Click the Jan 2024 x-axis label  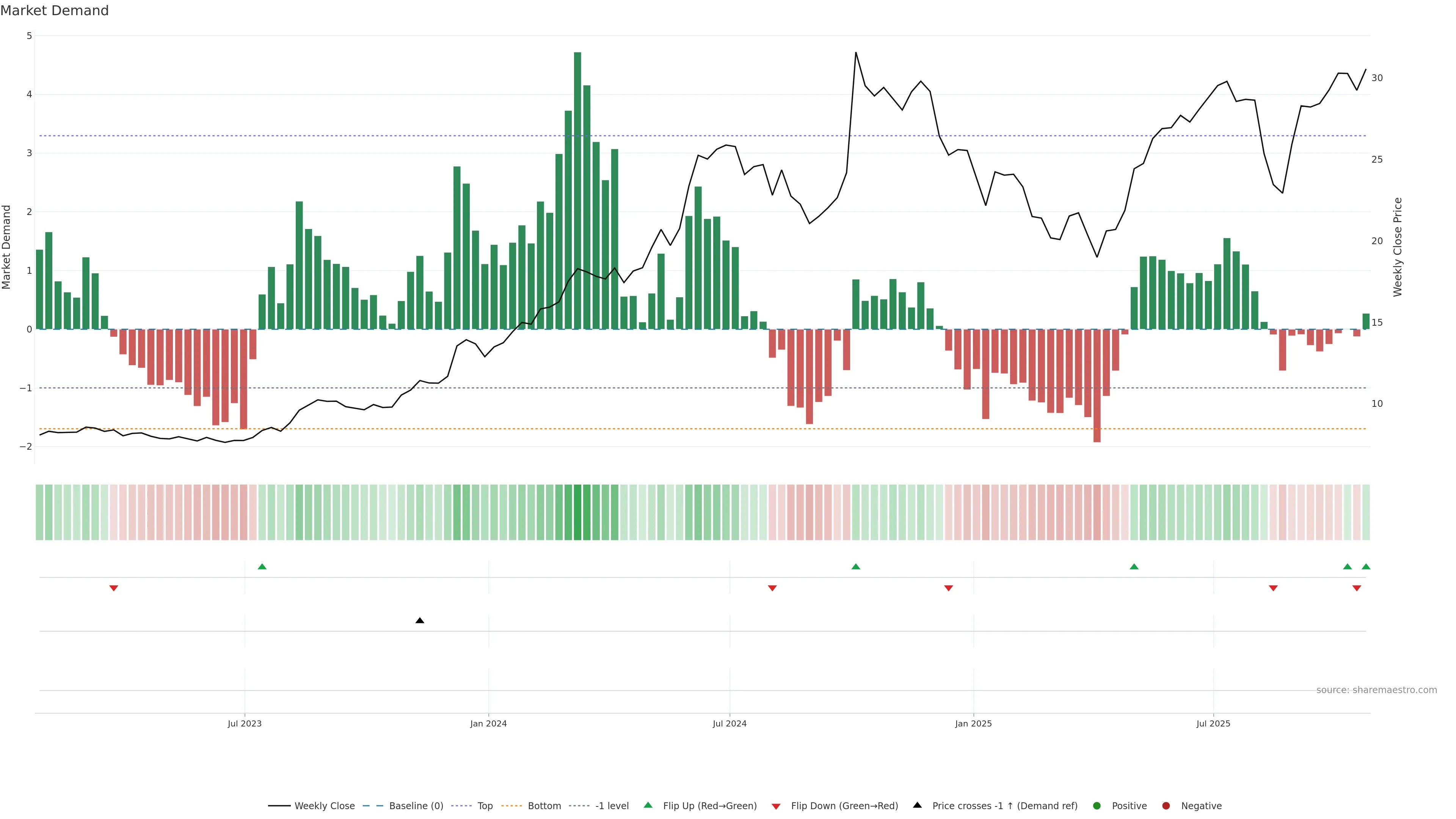point(488,723)
